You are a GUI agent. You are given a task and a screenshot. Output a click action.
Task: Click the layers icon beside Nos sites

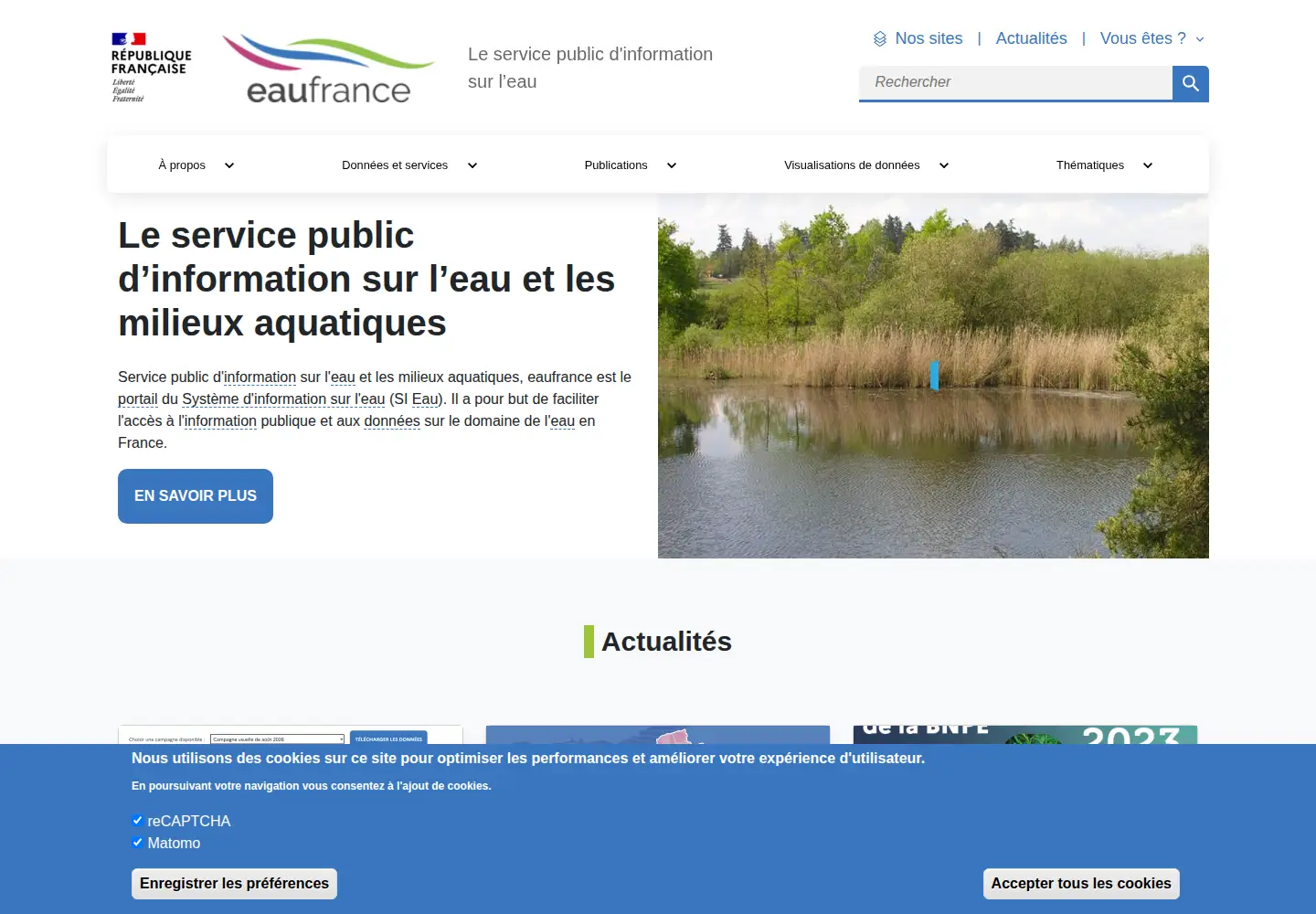click(x=880, y=38)
